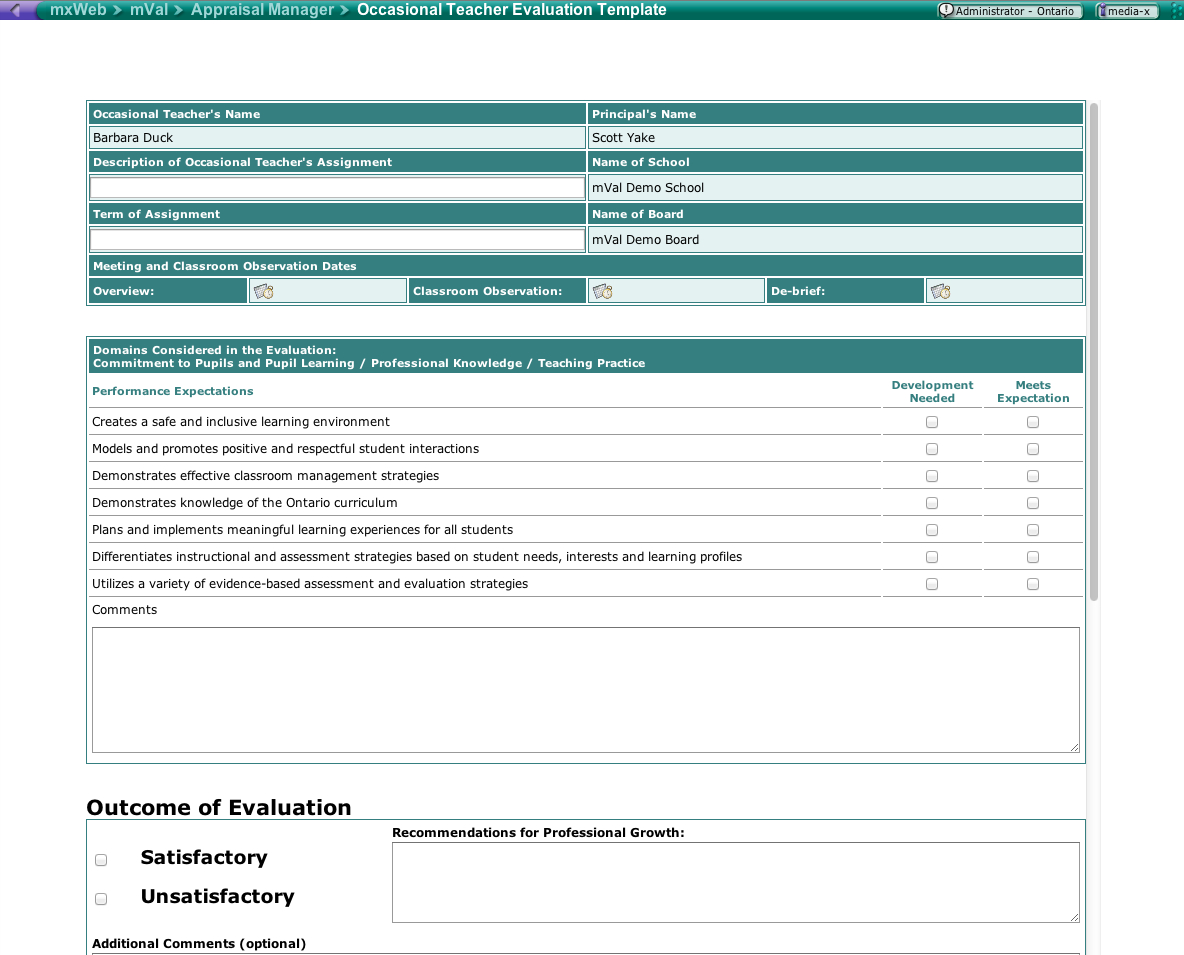Click the Overview date field
Screen dimensions: 1184x955
point(328,291)
